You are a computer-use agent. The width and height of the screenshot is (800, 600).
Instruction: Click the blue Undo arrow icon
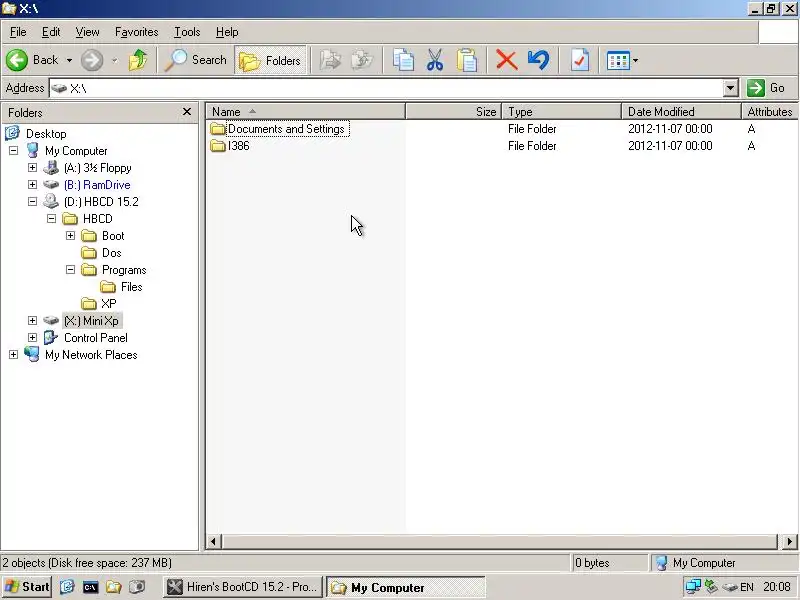pos(538,60)
